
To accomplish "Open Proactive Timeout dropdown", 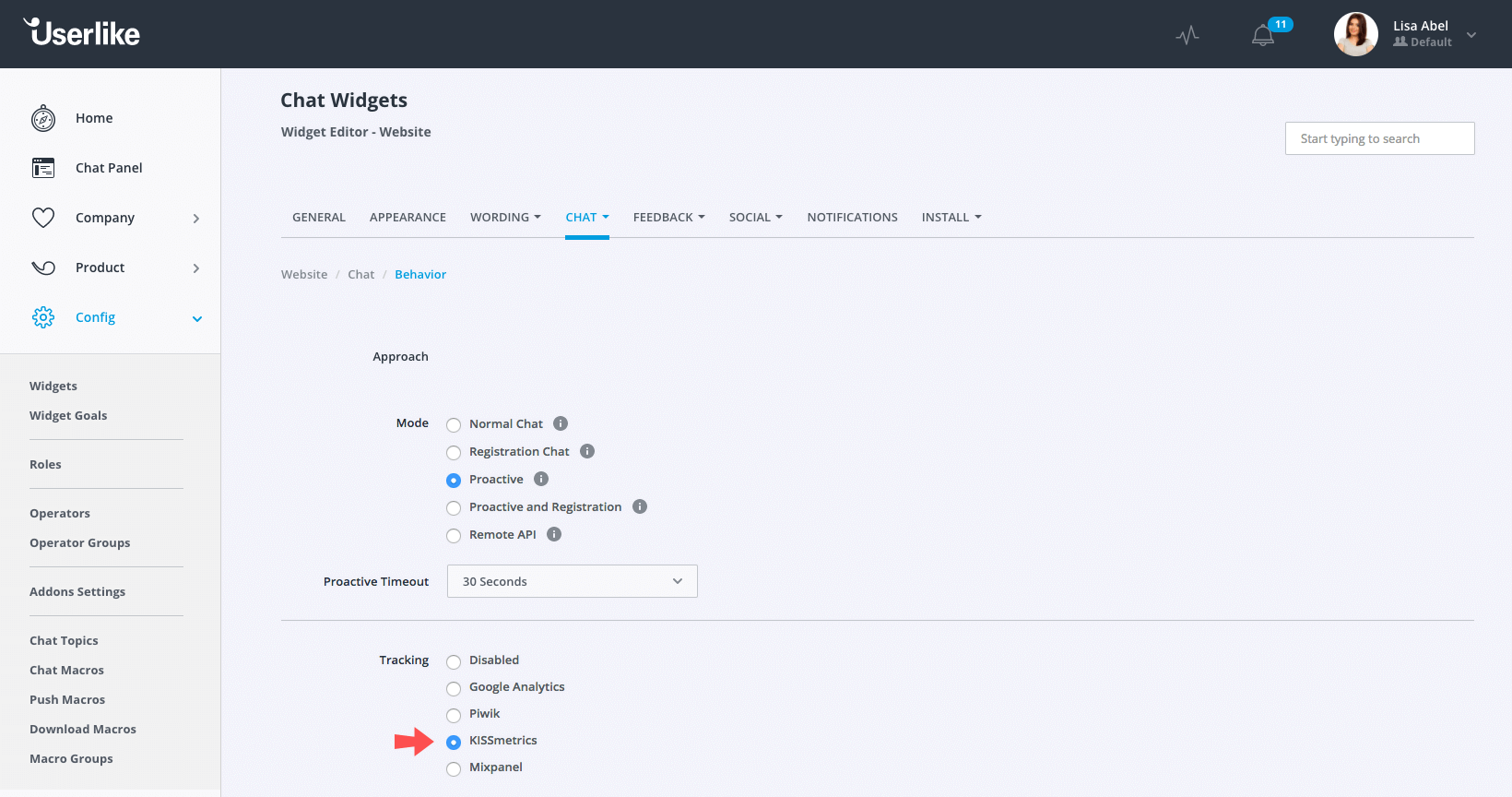I will pyautogui.click(x=573, y=581).
